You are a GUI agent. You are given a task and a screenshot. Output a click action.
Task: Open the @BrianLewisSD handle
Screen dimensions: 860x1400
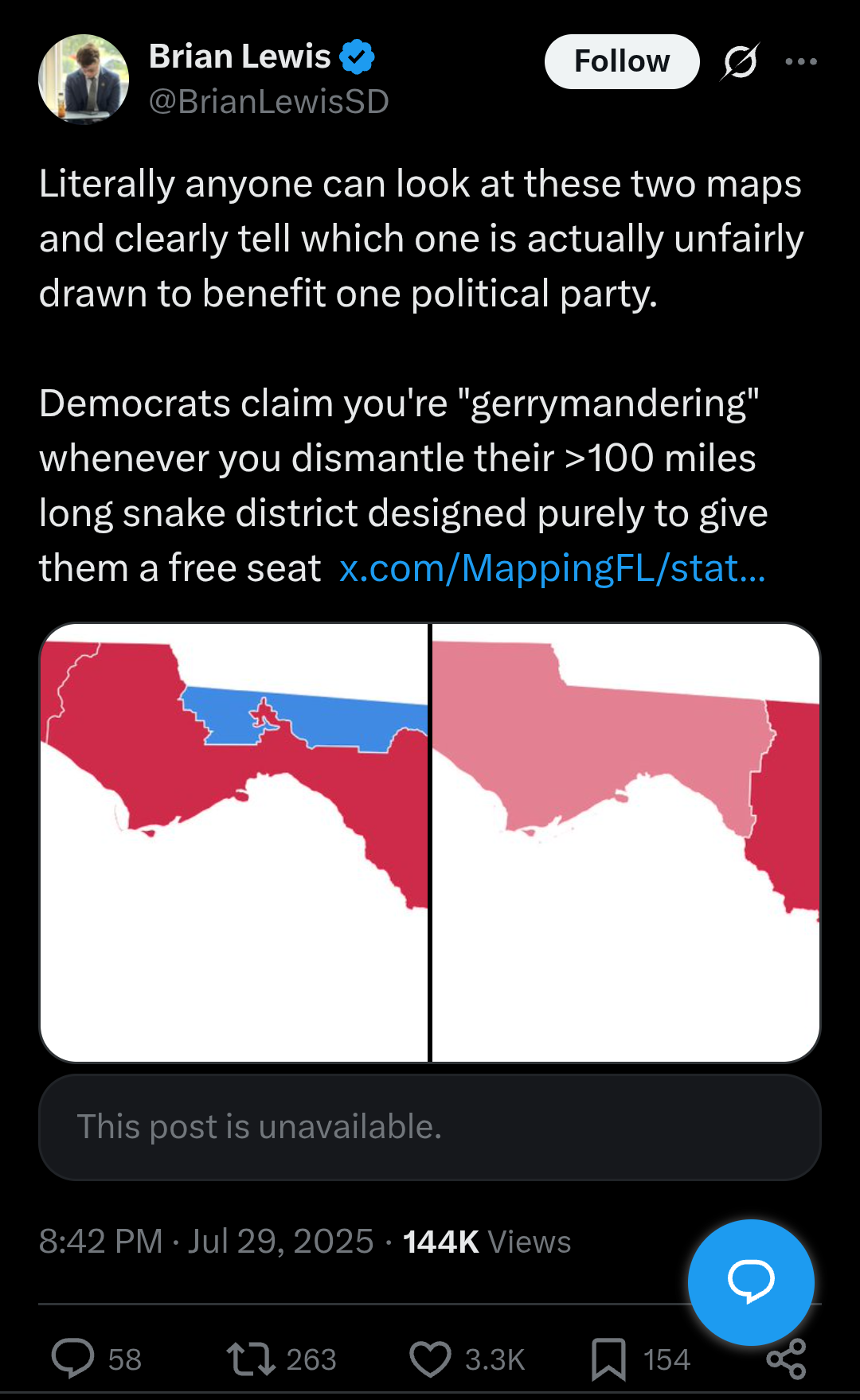268,102
